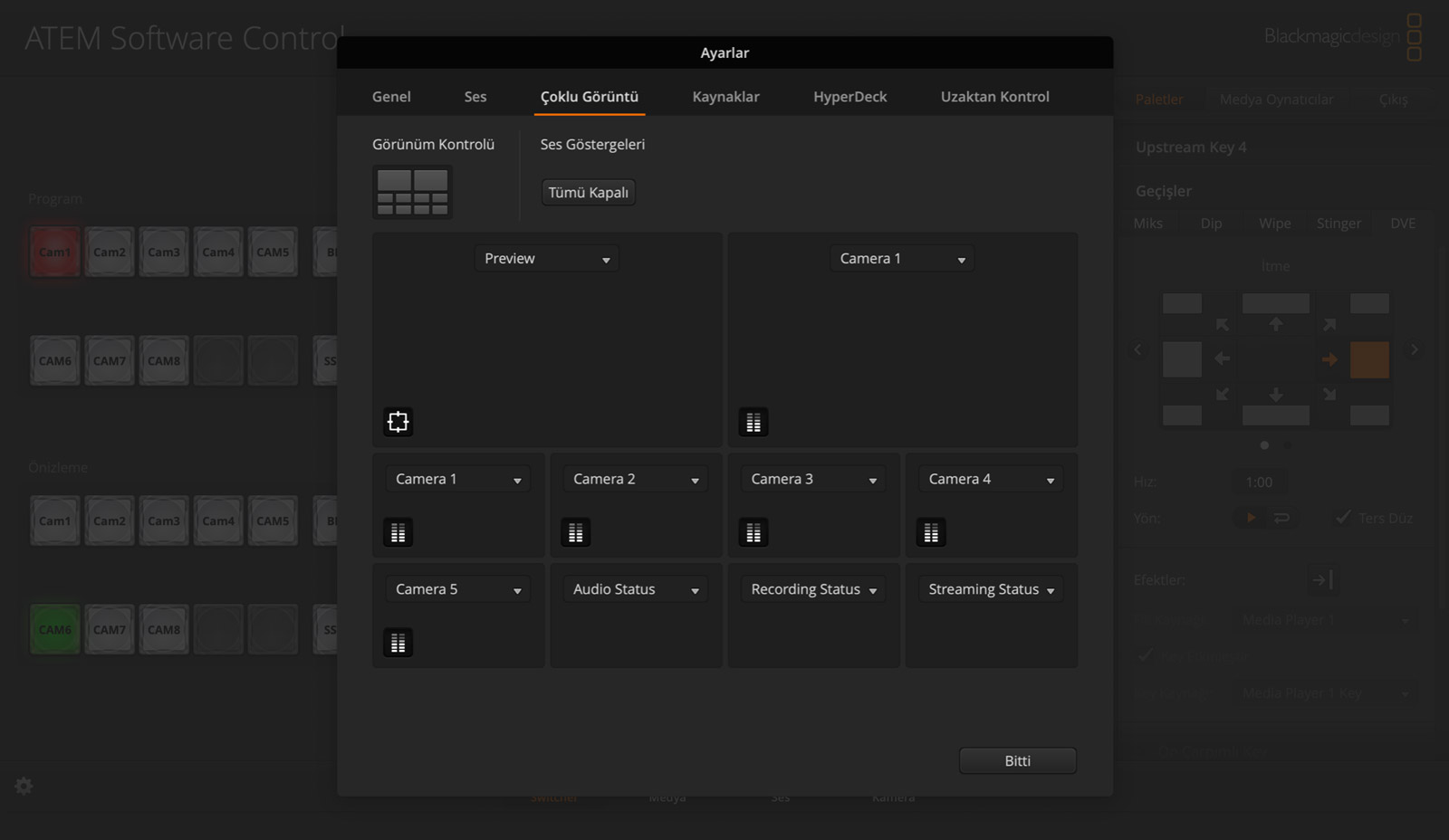1449x840 pixels.
Task: Toggle audio meter in large Camera 1 window
Action: 753,422
